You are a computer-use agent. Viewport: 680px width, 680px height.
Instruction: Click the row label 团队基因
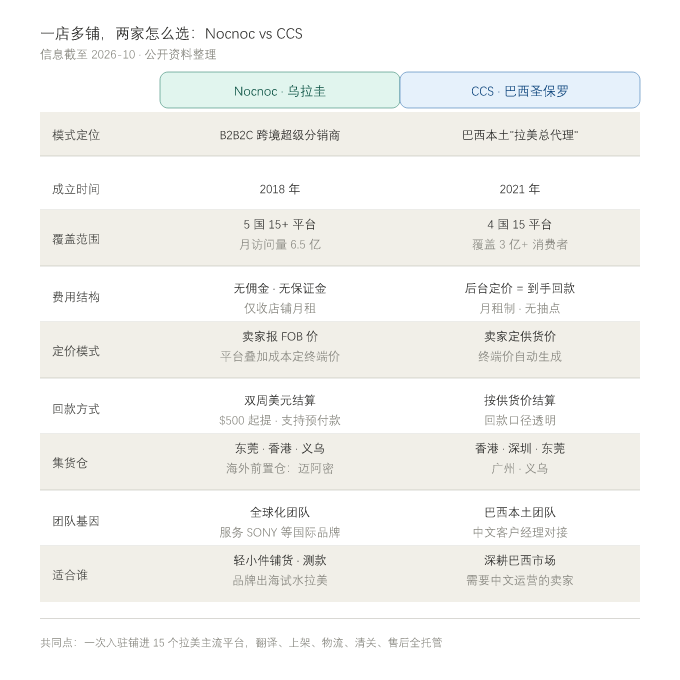[76, 521]
